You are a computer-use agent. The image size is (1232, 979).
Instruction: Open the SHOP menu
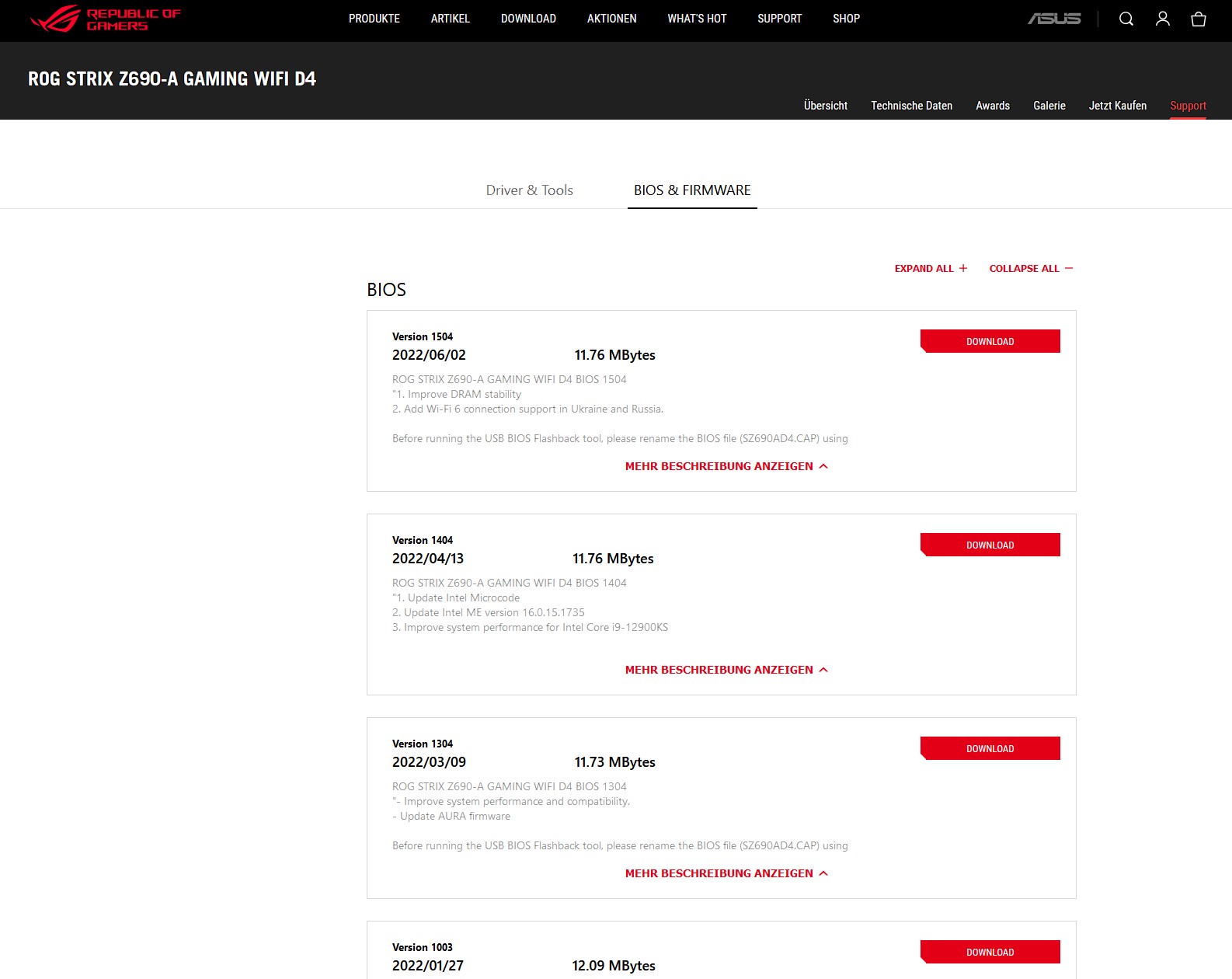point(846,19)
